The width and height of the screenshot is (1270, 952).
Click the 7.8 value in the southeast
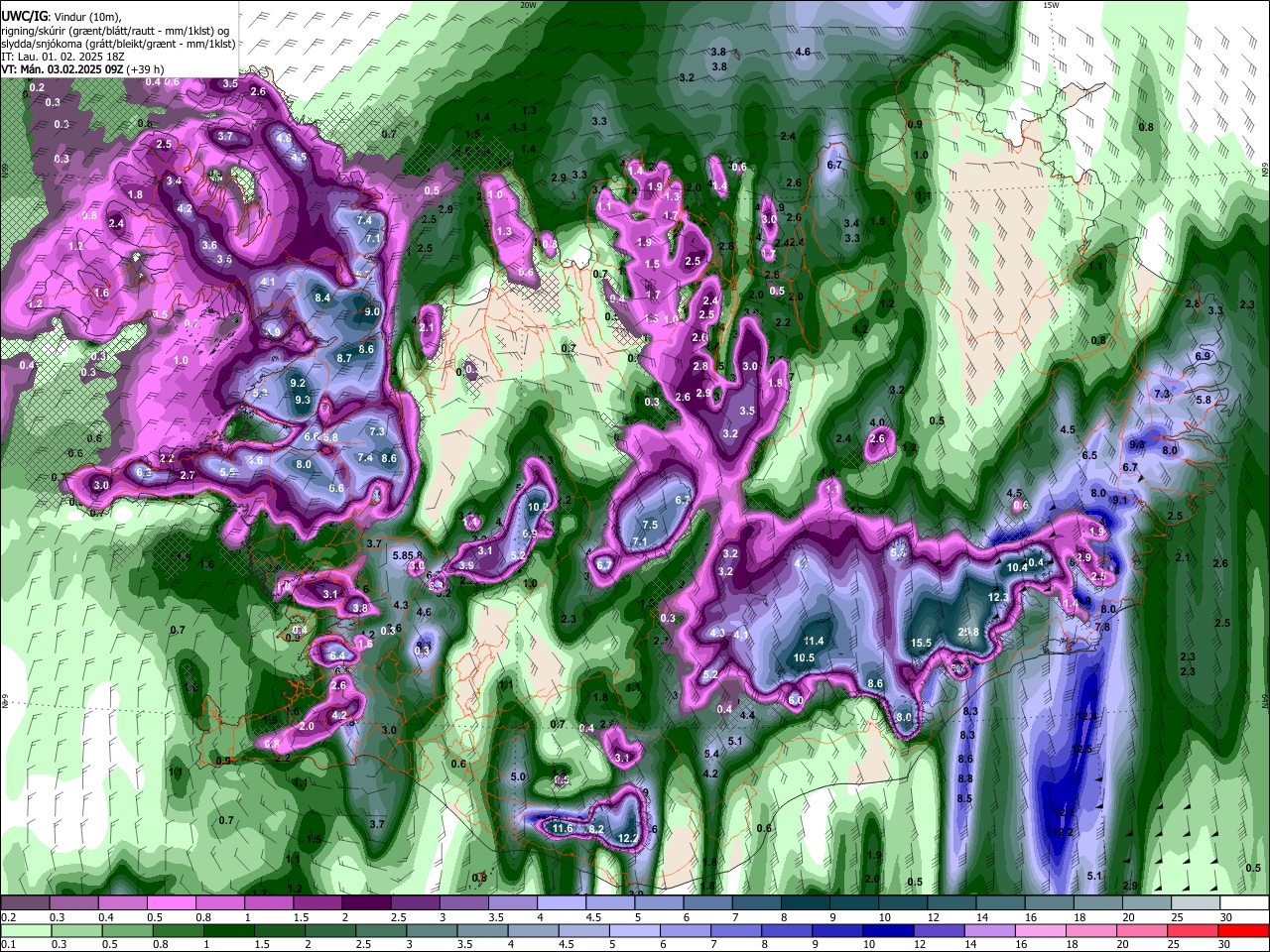1102,627
